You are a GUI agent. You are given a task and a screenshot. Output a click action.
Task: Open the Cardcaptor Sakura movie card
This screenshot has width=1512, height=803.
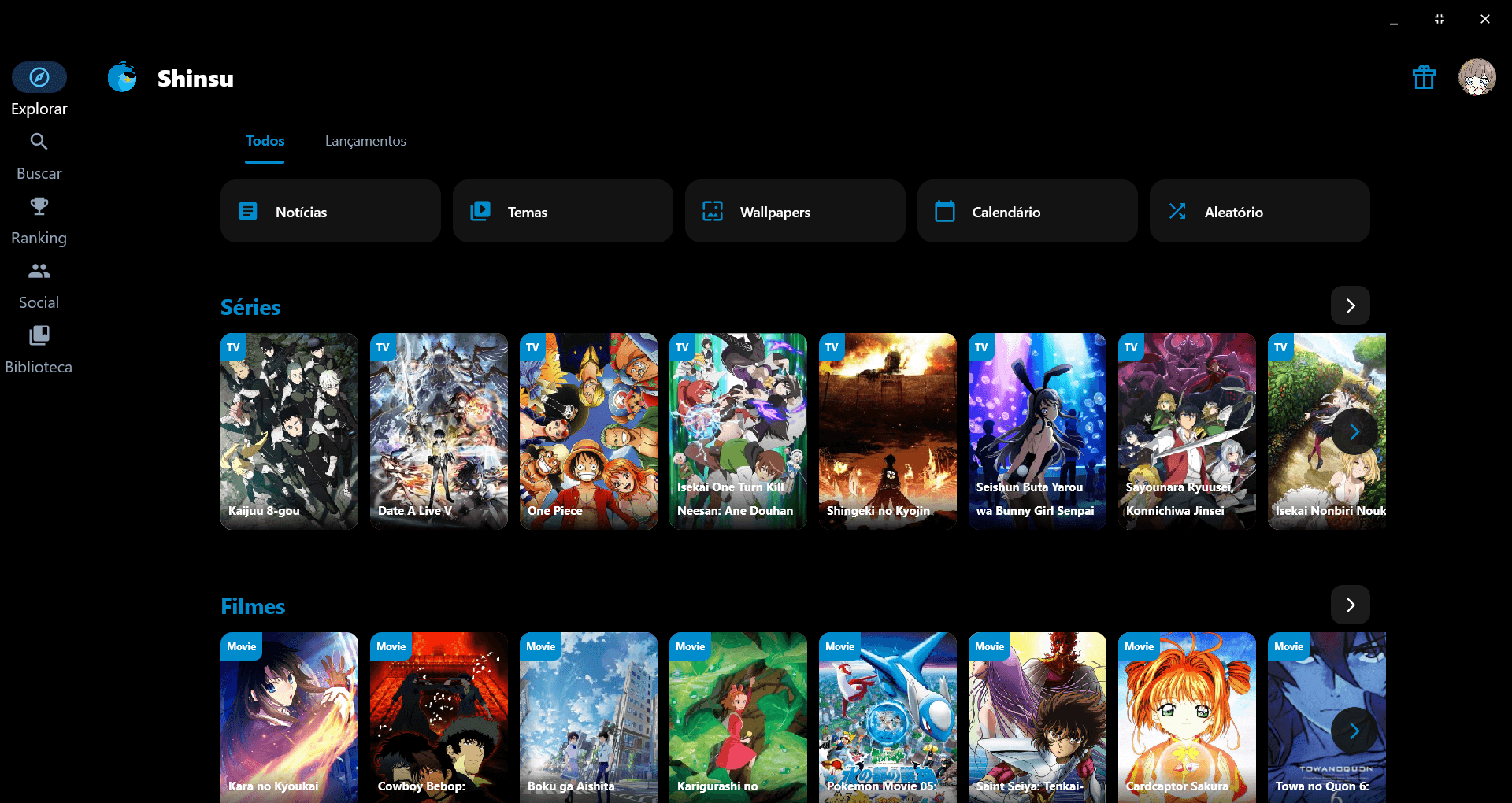pyautogui.click(x=1187, y=718)
